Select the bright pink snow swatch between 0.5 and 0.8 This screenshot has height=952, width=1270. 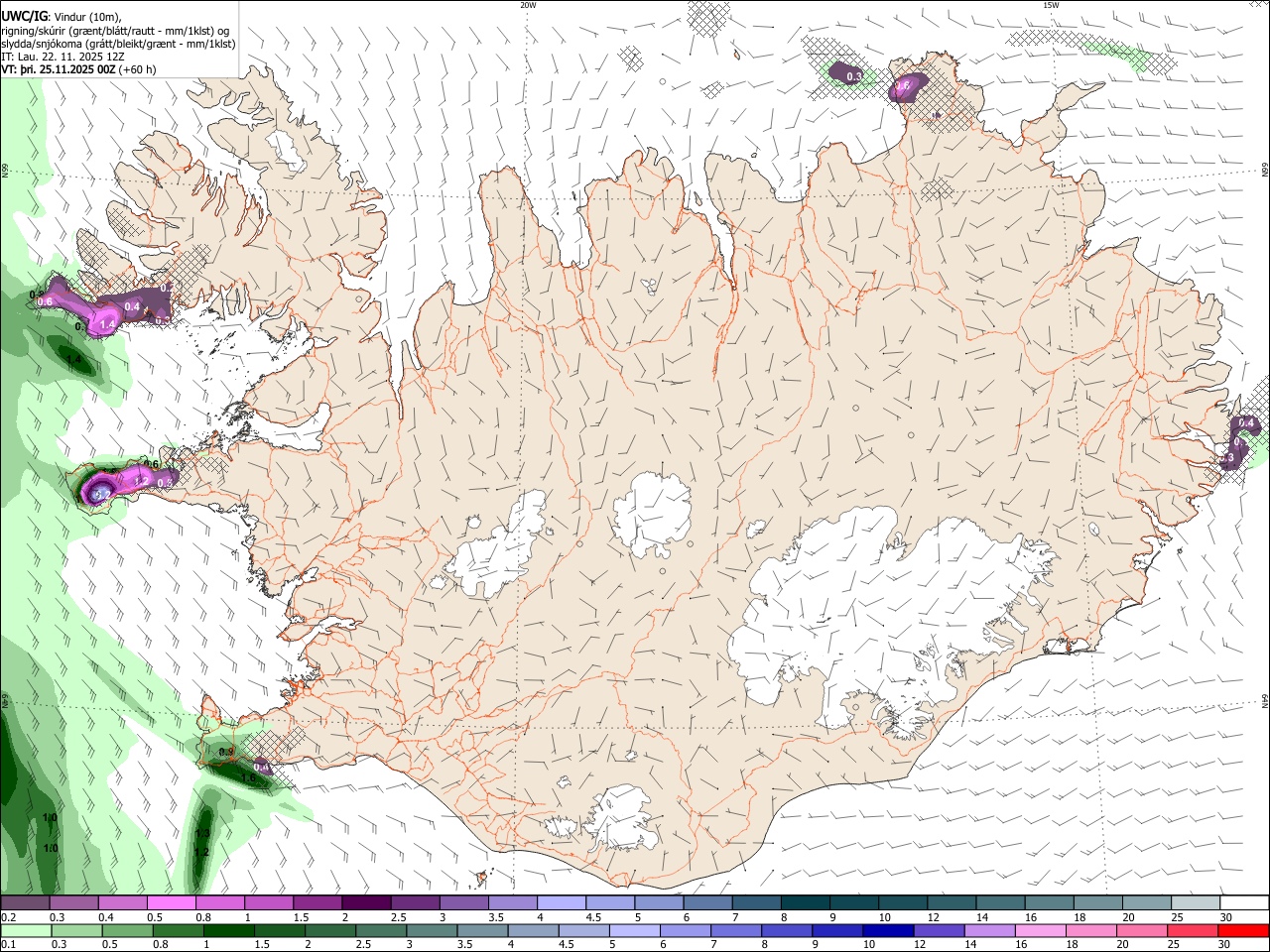click(x=171, y=902)
